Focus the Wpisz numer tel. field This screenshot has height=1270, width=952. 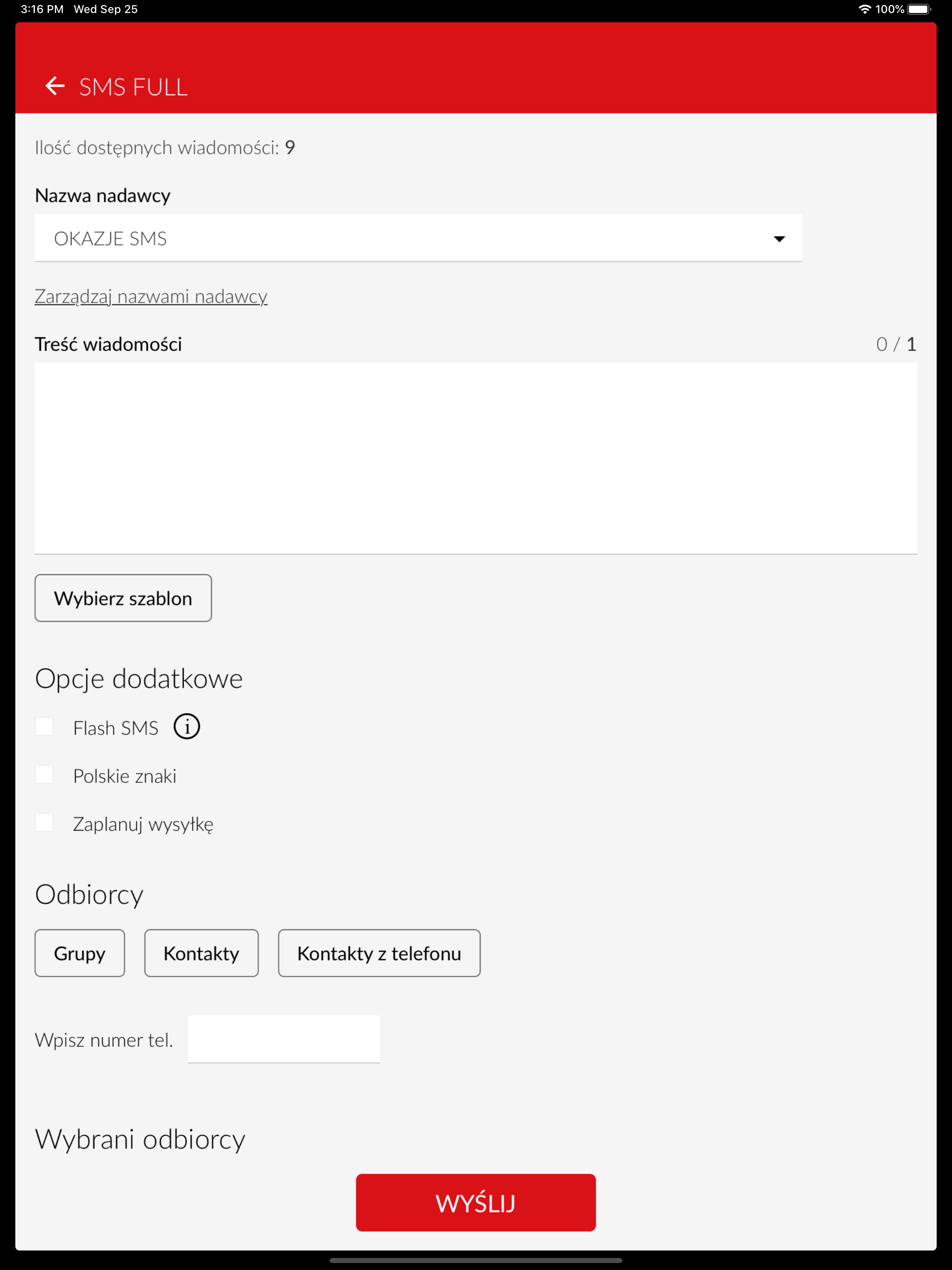point(284,1039)
